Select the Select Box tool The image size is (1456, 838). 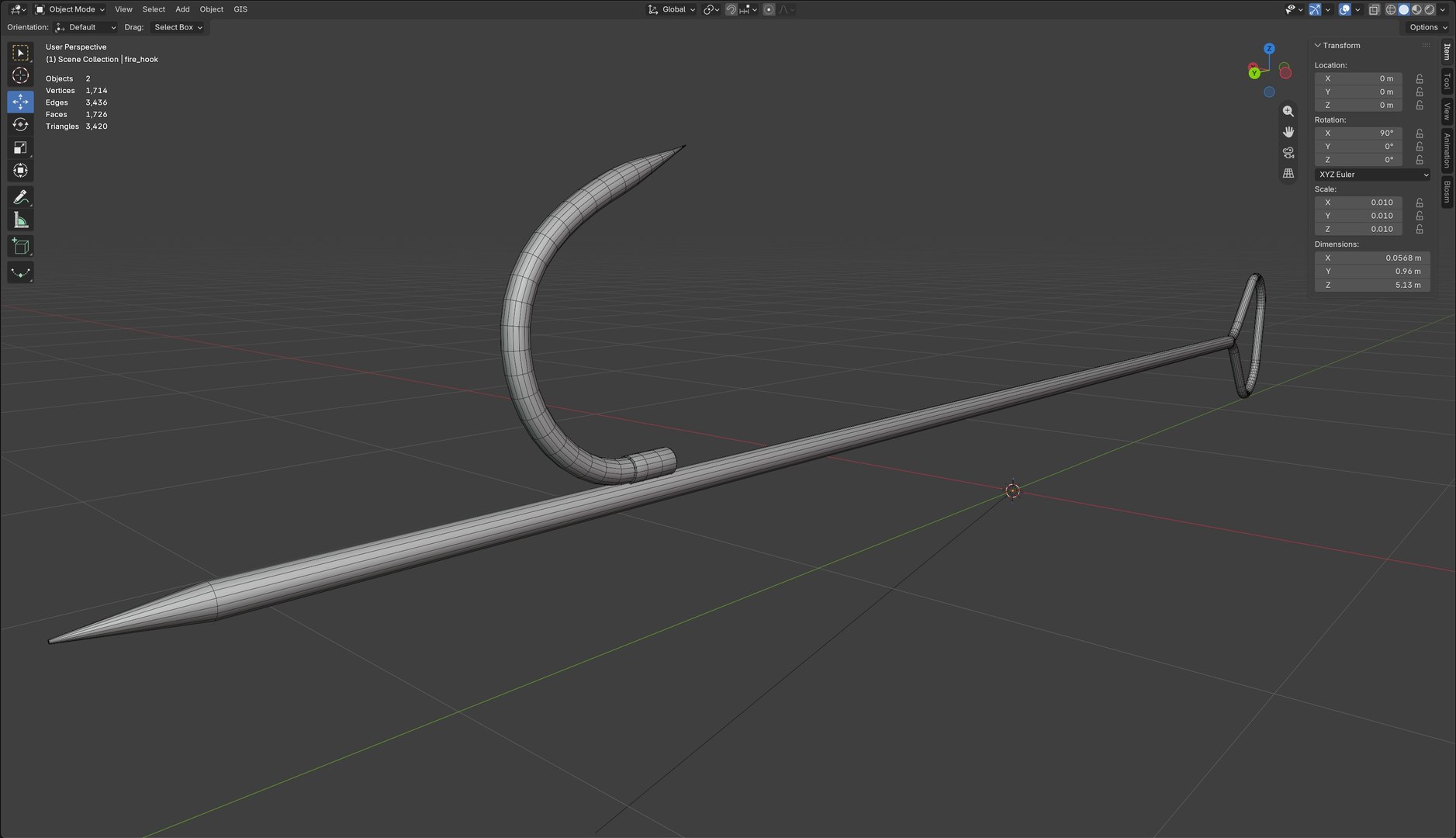[21, 53]
